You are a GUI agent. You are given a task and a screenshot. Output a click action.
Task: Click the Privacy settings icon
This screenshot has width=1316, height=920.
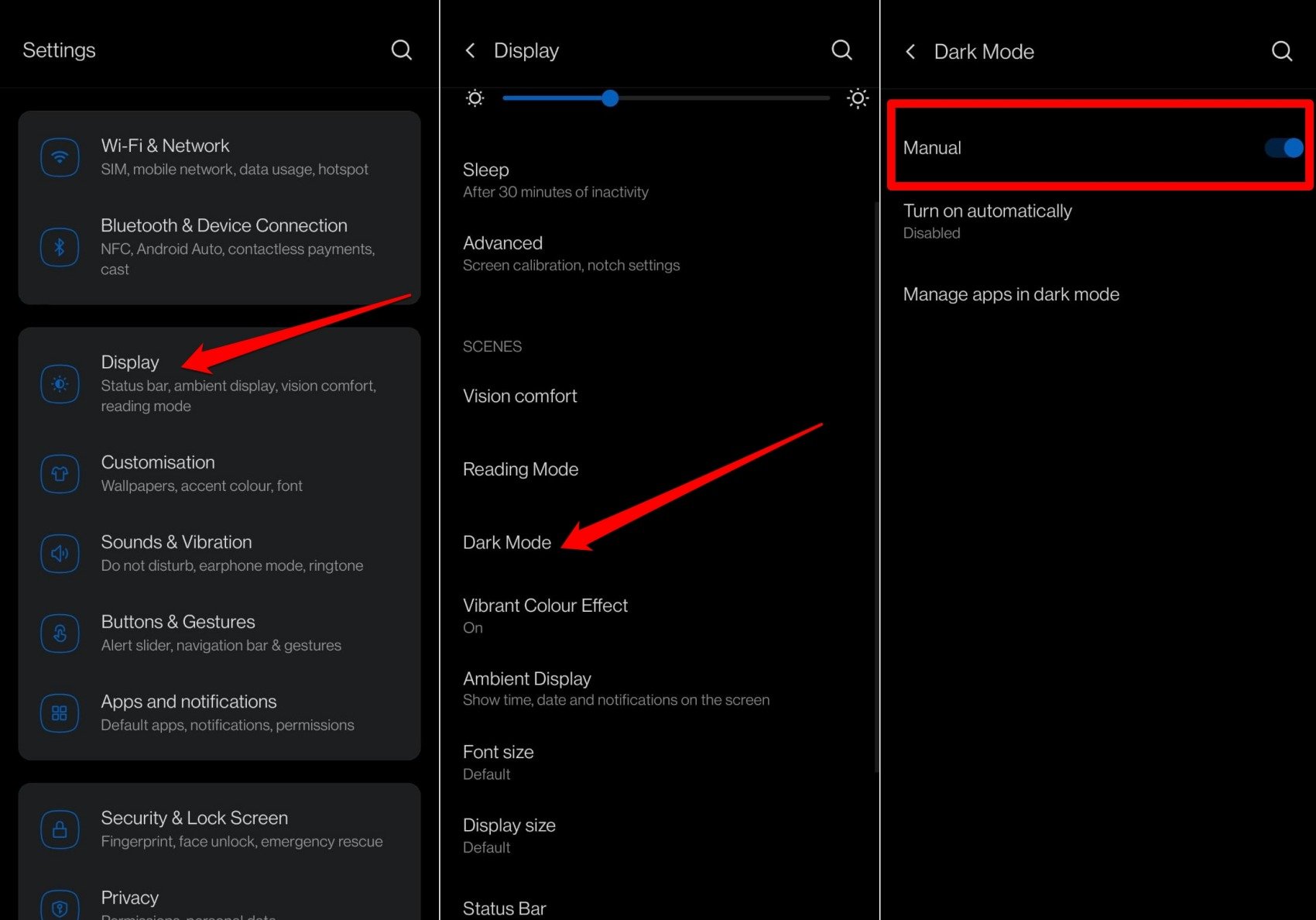click(x=60, y=904)
